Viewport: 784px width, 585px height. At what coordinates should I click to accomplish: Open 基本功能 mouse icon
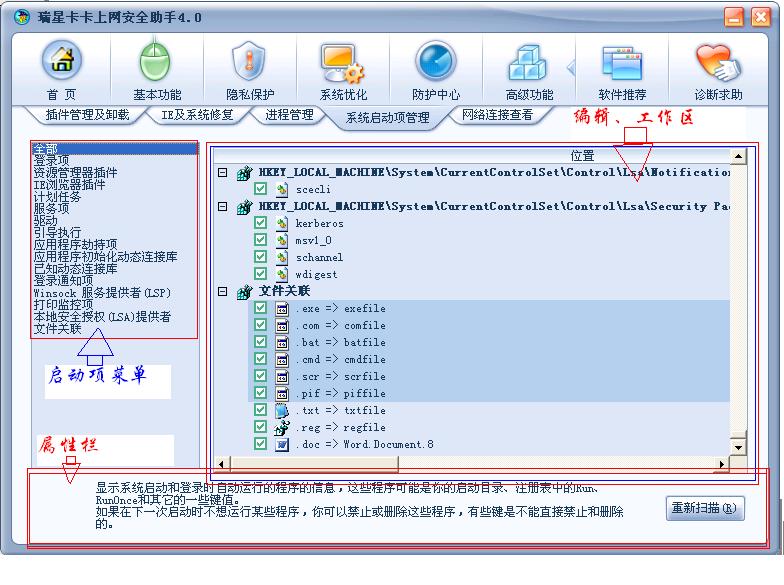pos(155,61)
